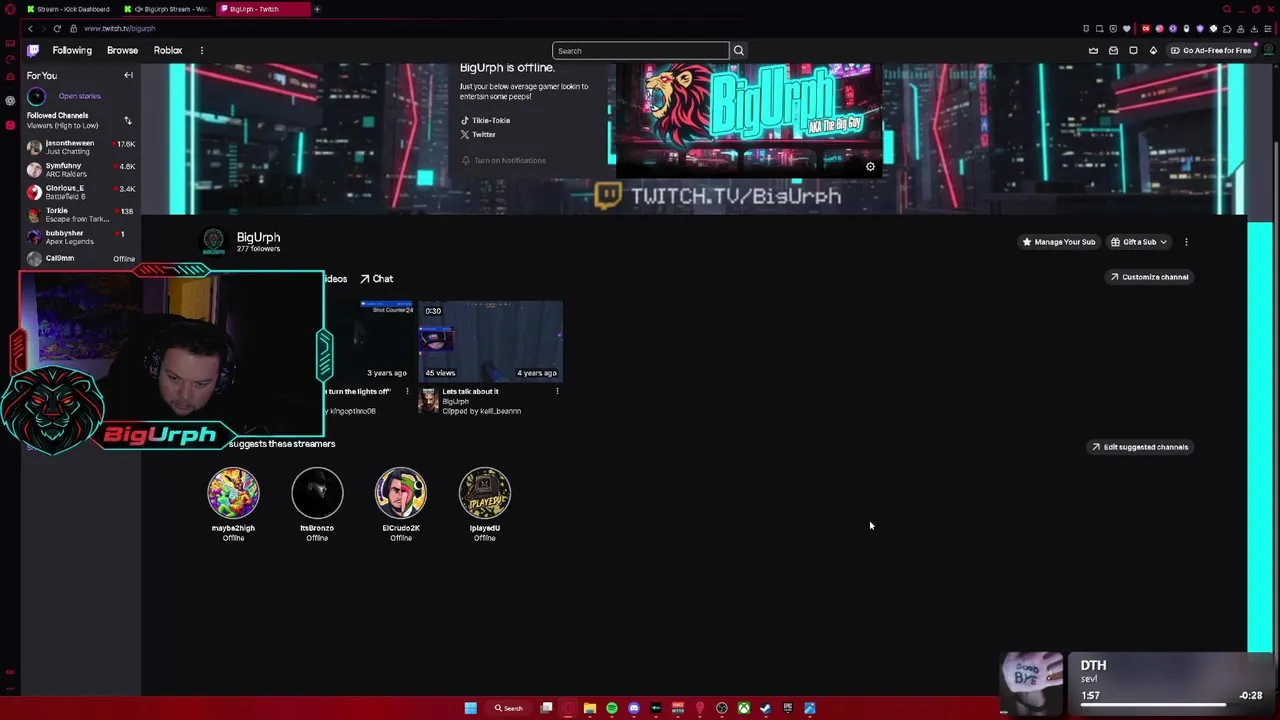
Task: Open Steam from taskbar
Action: tap(766, 708)
